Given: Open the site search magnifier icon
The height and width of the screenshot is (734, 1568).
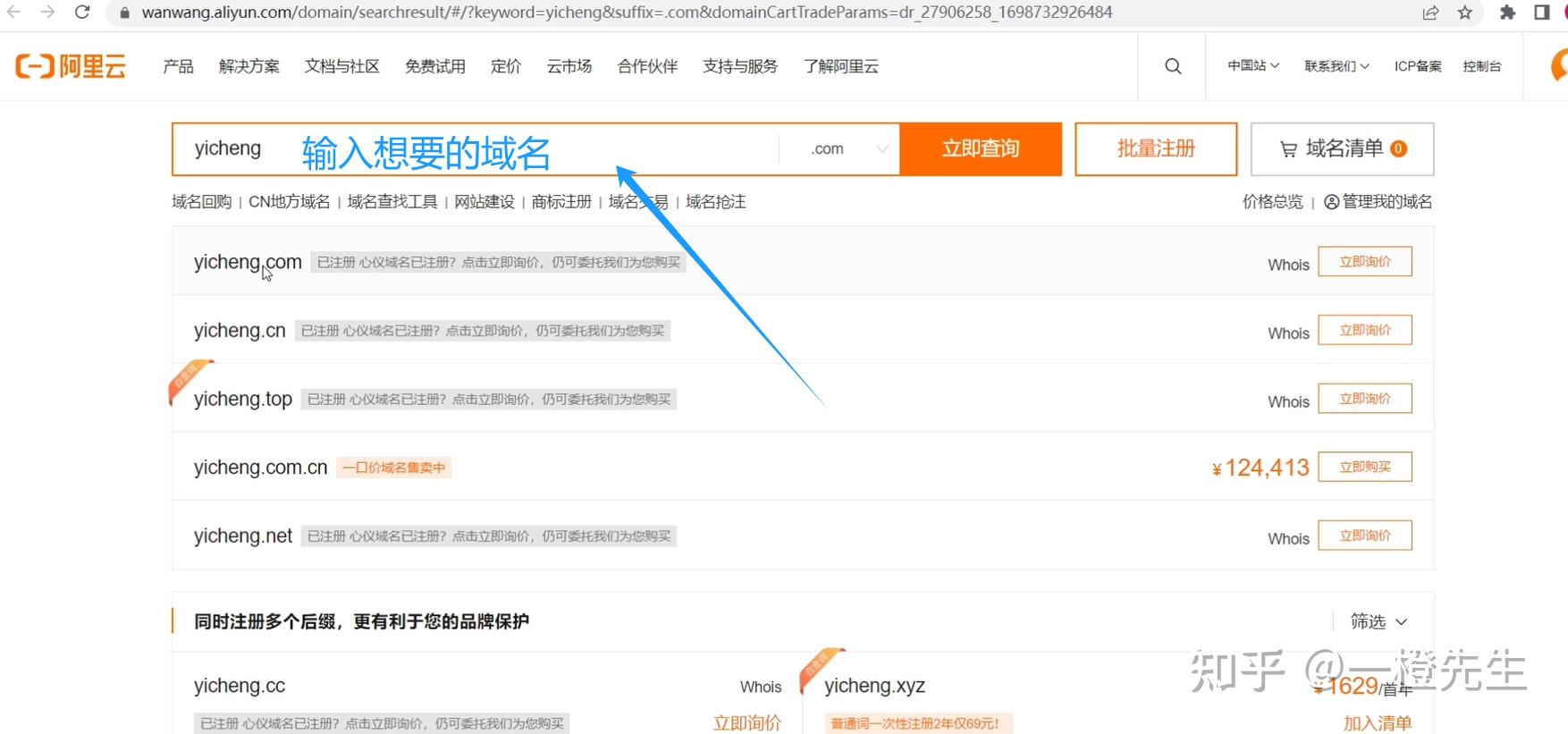Looking at the screenshot, I should tap(1173, 66).
